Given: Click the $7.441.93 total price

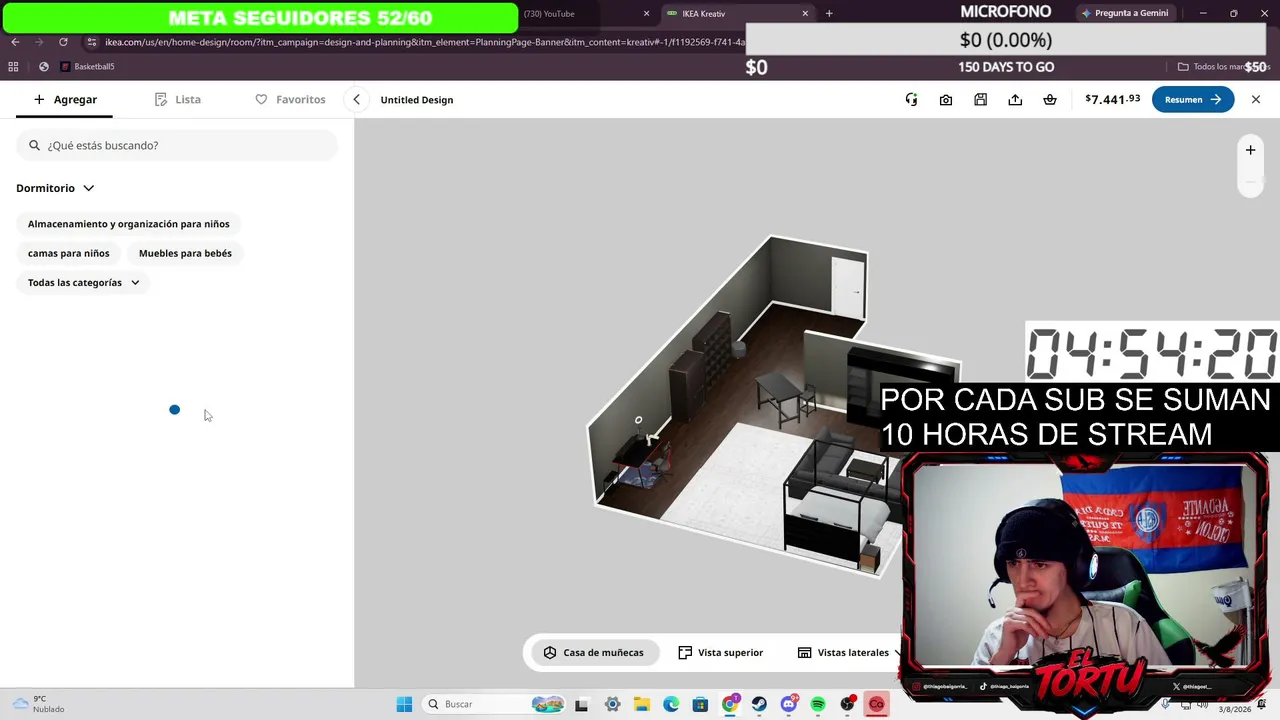Looking at the screenshot, I should 1113,100.
